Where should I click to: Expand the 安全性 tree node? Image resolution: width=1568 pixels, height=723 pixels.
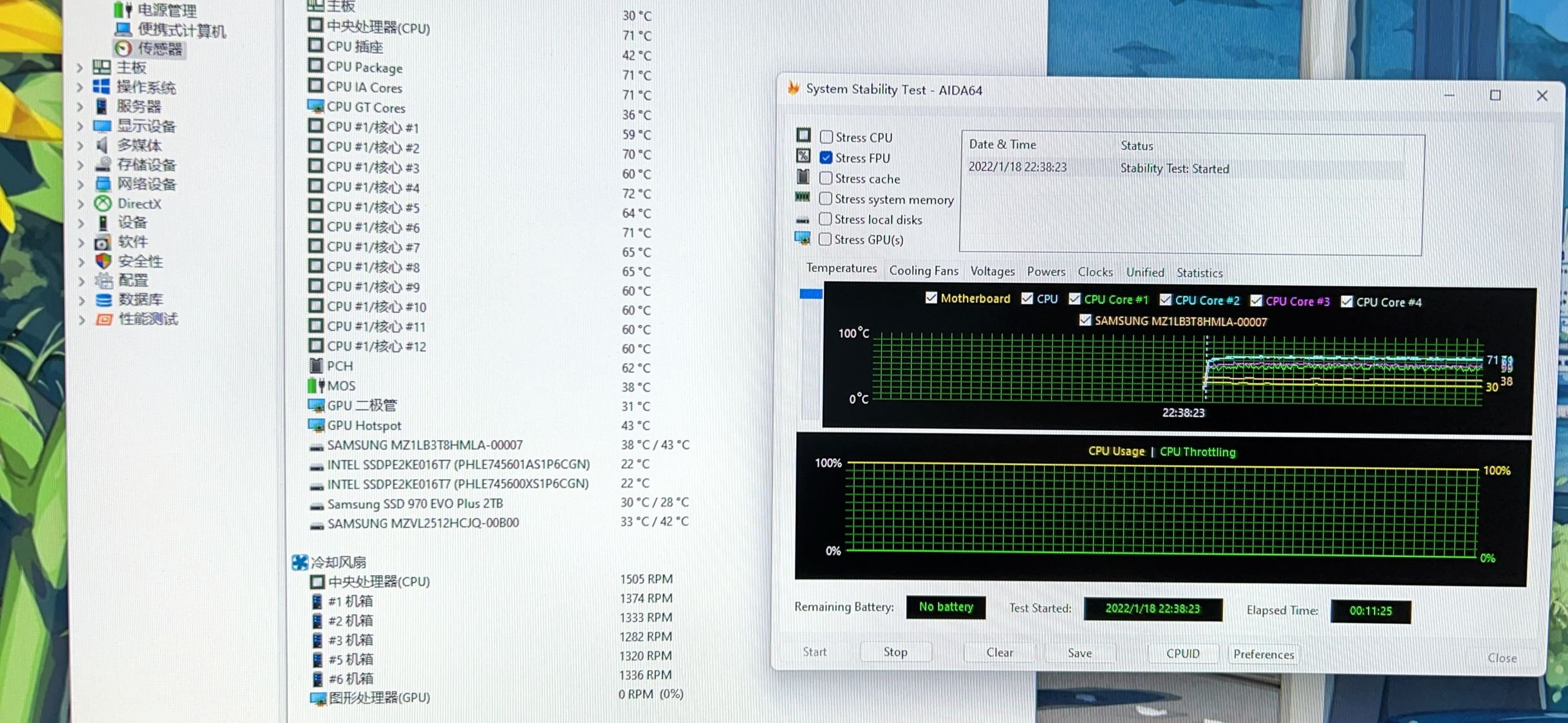81,262
